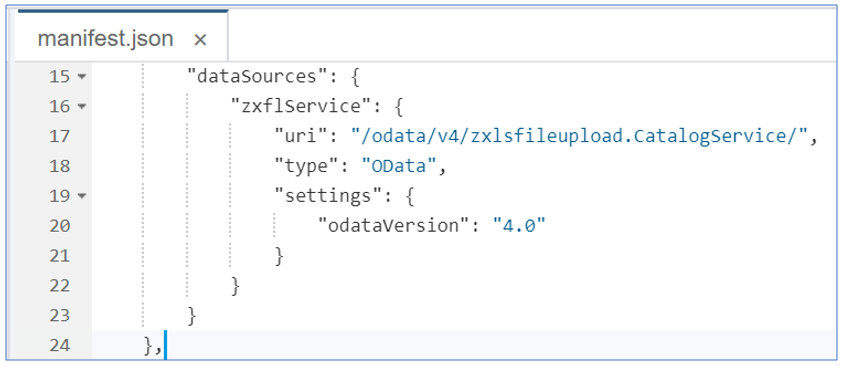Screen dimensions: 842x366
Task: Fold the settings block at line 19
Action: coord(82,196)
